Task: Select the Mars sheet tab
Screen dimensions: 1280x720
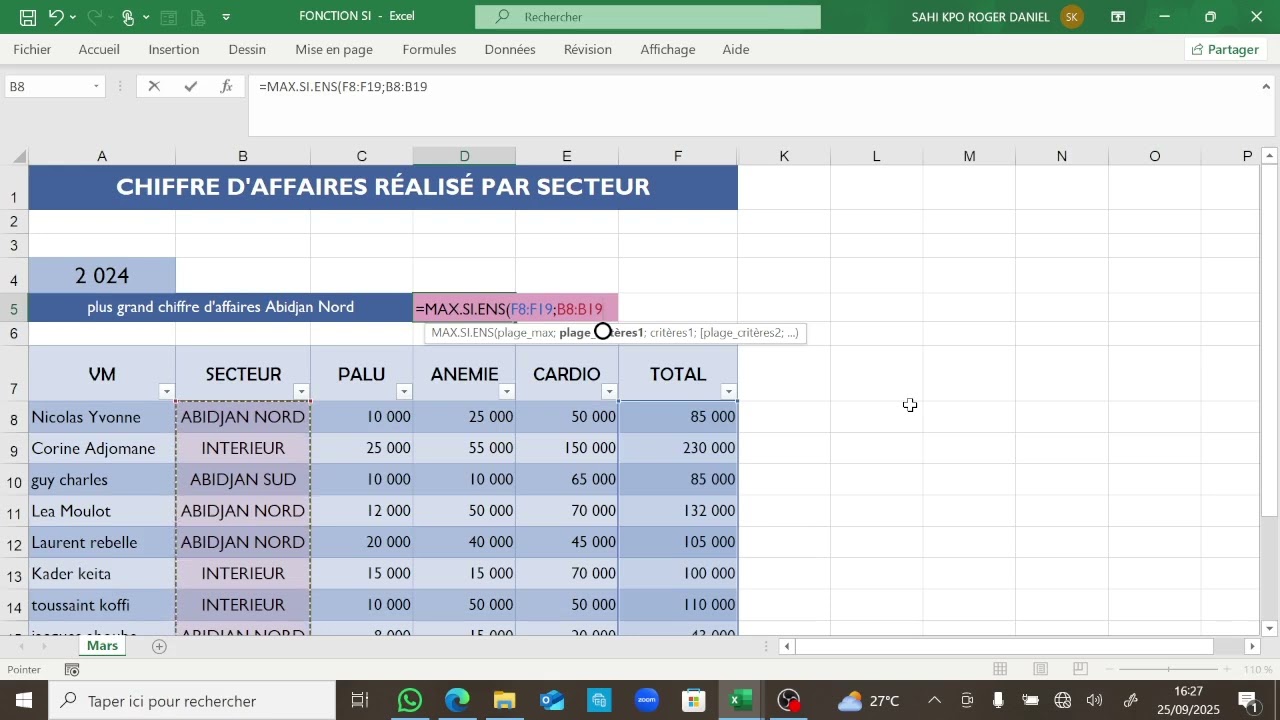Action: (x=102, y=646)
